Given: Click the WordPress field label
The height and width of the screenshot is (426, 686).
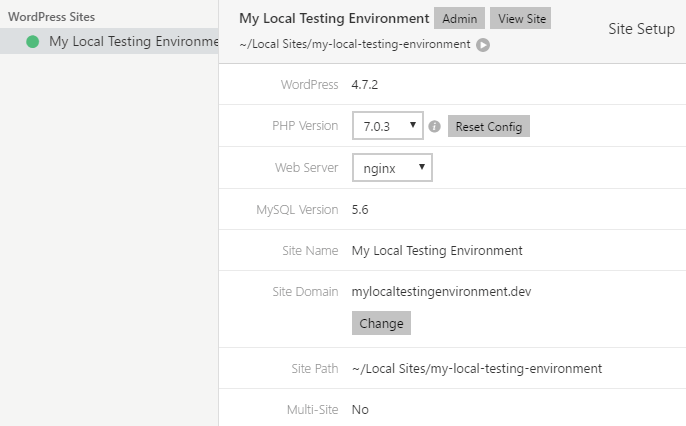Looking at the screenshot, I should (x=309, y=84).
